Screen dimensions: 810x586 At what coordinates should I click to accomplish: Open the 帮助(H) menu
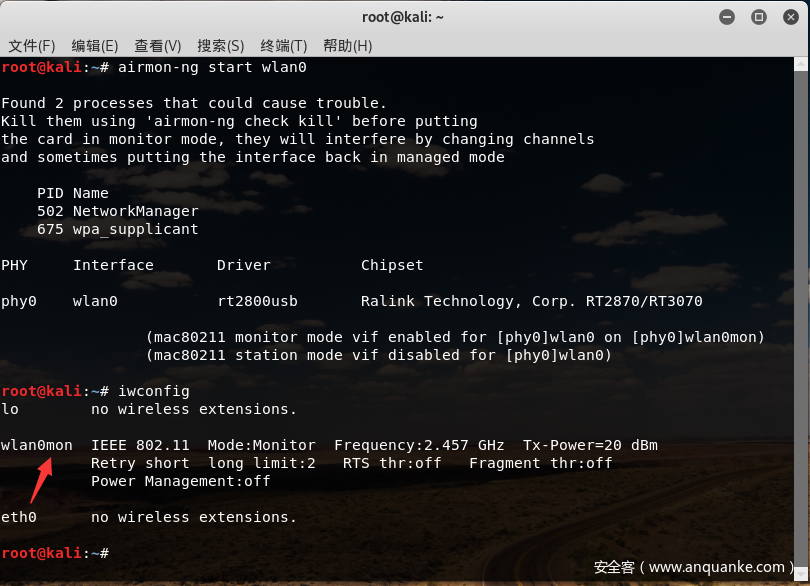[348, 46]
